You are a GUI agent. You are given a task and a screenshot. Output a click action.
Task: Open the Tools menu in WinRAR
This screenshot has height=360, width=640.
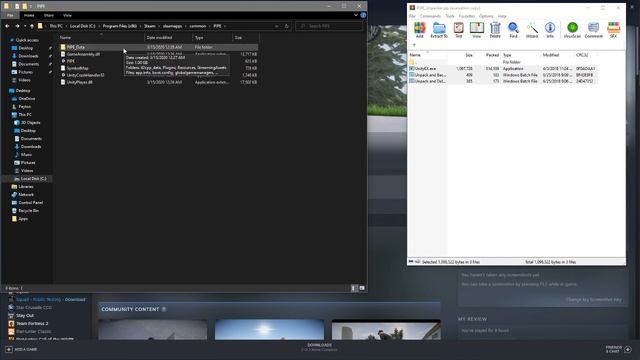pos(450,16)
